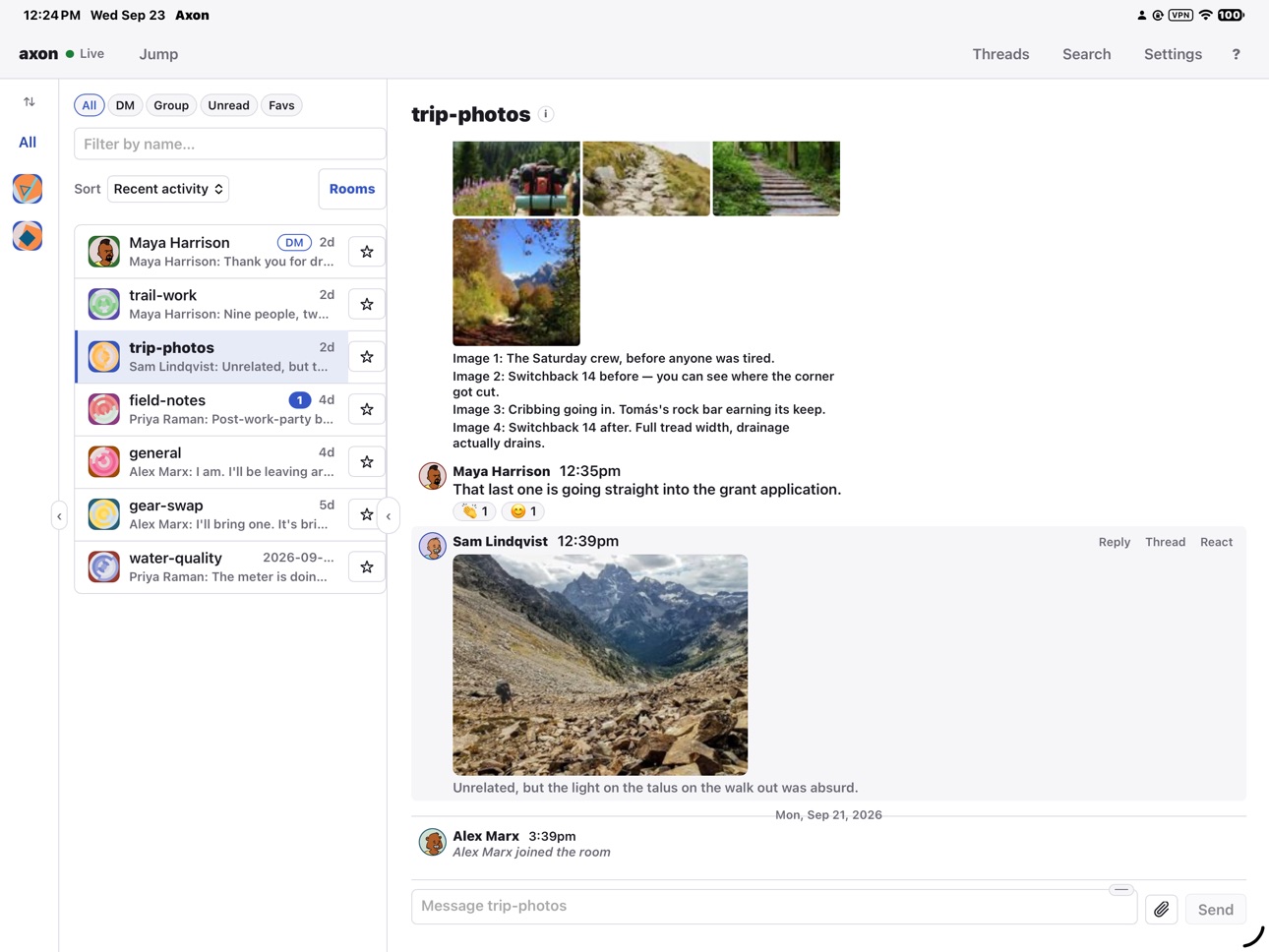Viewport: 1269px width, 952px height.
Task: Favorite the Maya Harrison conversation star
Action: coord(367,252)
